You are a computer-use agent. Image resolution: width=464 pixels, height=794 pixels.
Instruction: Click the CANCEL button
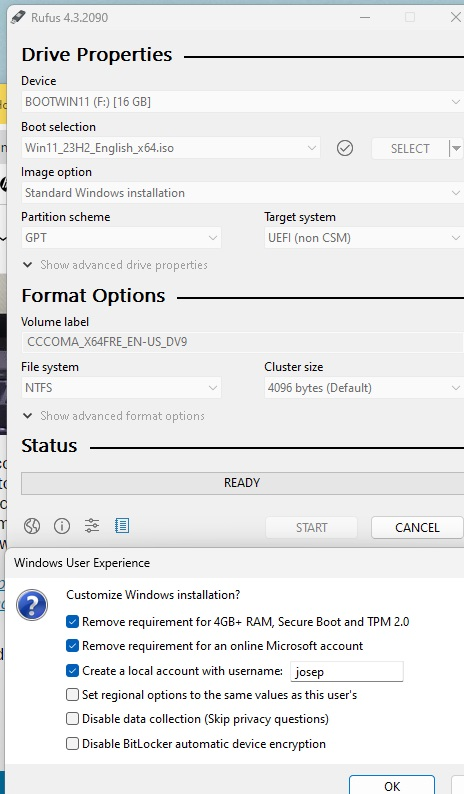[x=417, y=528]
